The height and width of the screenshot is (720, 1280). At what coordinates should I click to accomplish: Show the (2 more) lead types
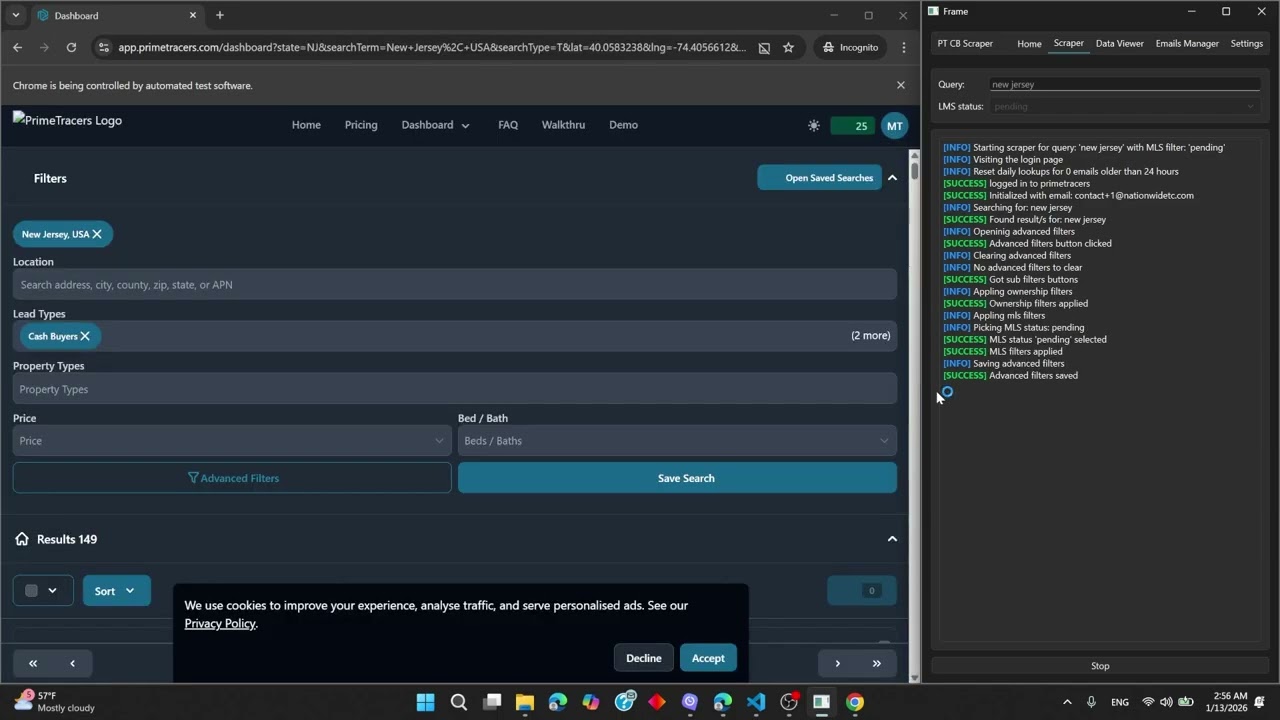(x=870, y=335)
